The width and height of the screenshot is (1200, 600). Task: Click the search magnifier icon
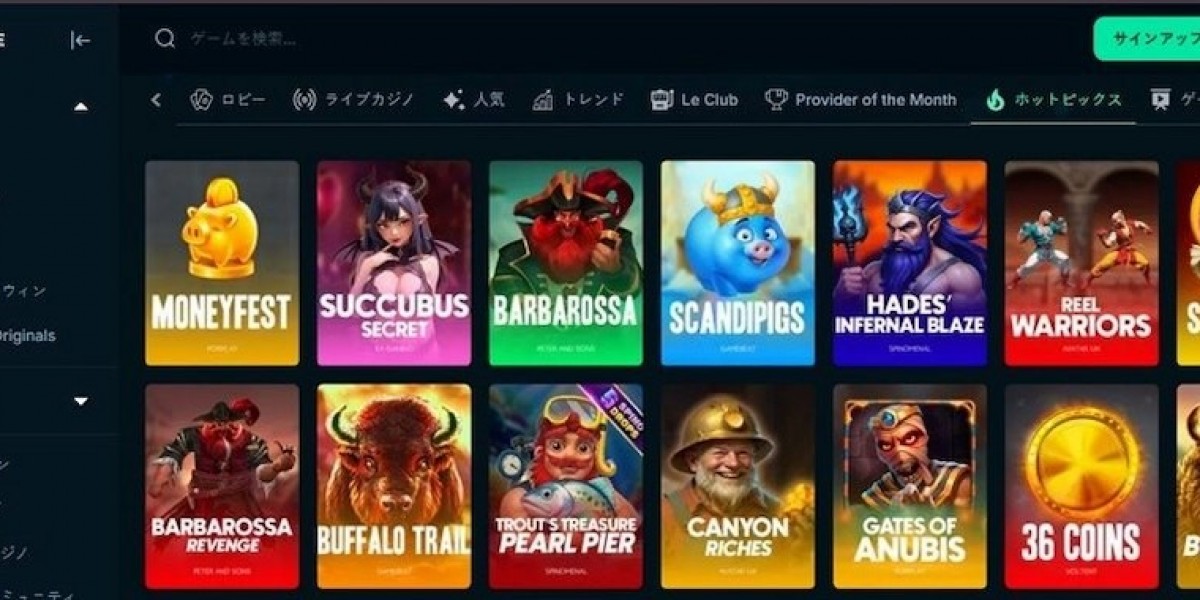165,39
